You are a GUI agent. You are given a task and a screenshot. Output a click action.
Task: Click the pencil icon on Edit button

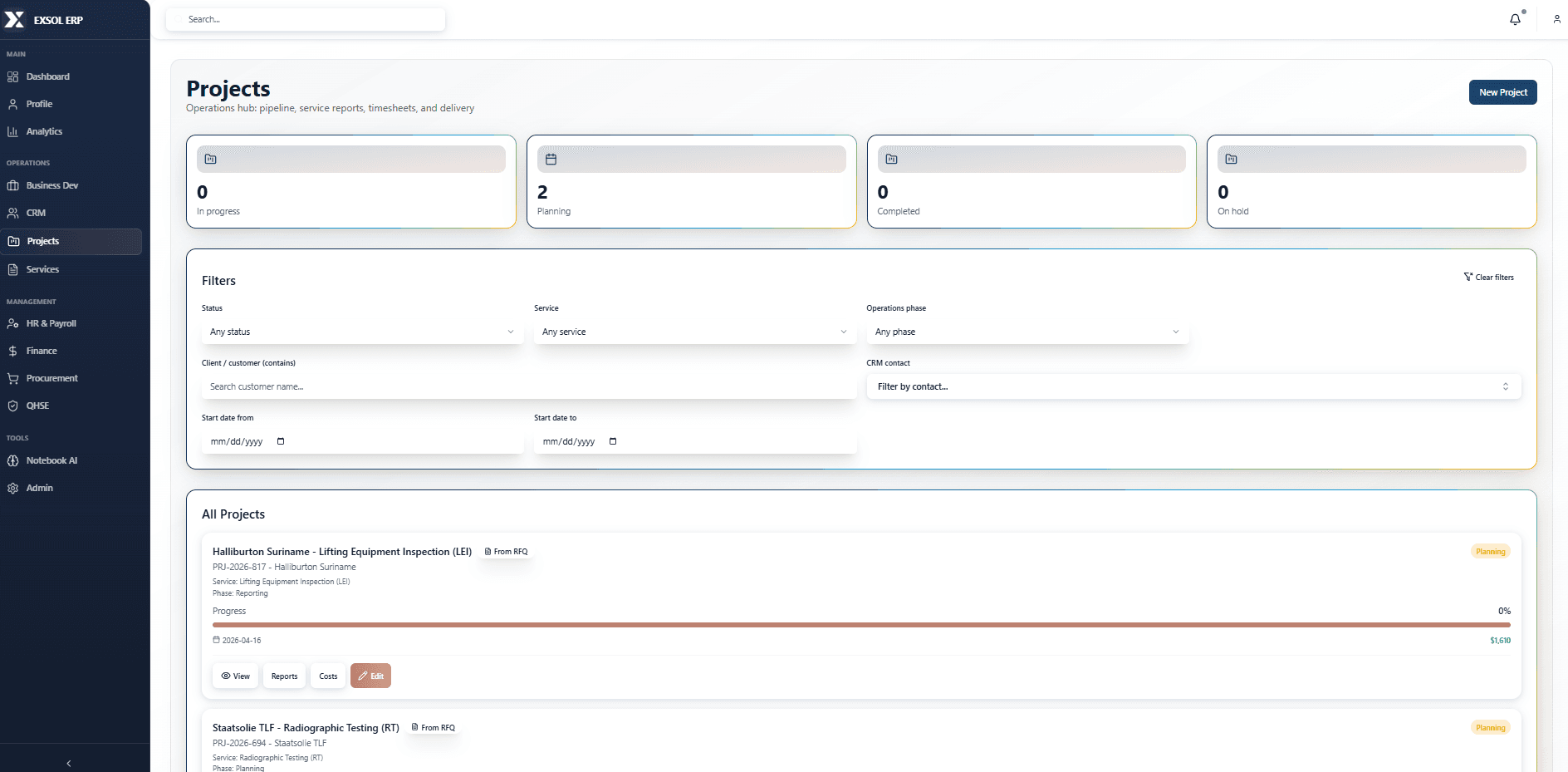pyautogui.click(x=363, y=676)
